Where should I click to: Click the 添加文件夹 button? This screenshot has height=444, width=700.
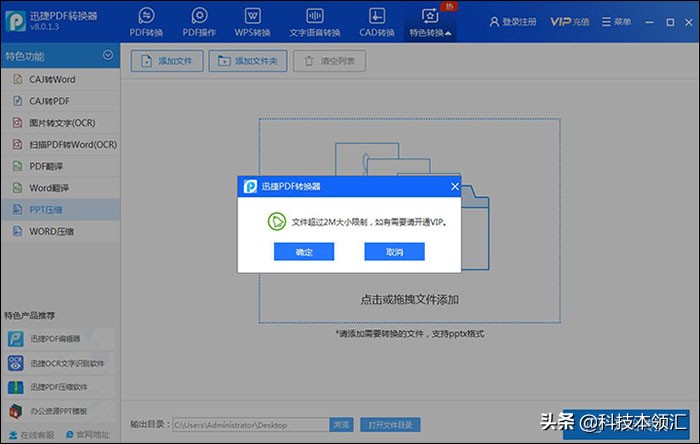(x=248, y=61)
